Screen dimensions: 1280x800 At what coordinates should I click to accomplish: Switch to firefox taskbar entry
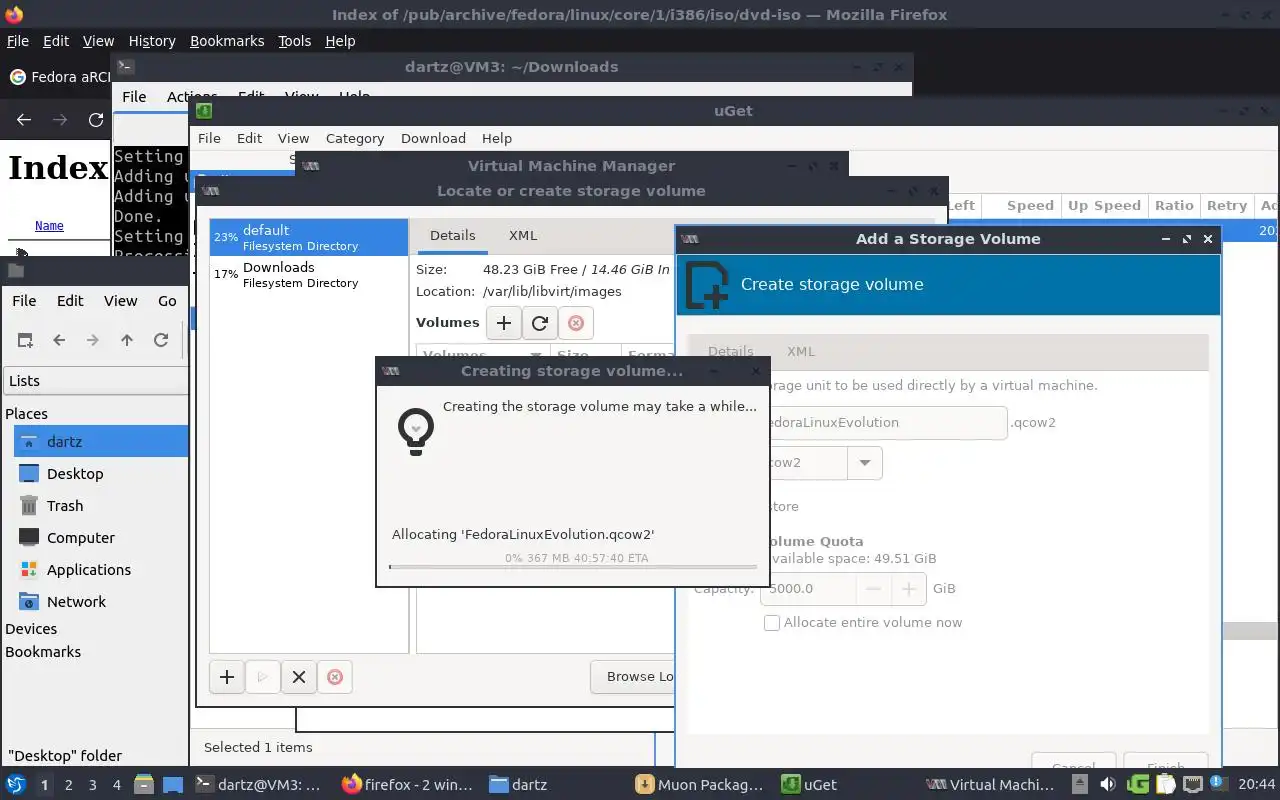(407, 785)
